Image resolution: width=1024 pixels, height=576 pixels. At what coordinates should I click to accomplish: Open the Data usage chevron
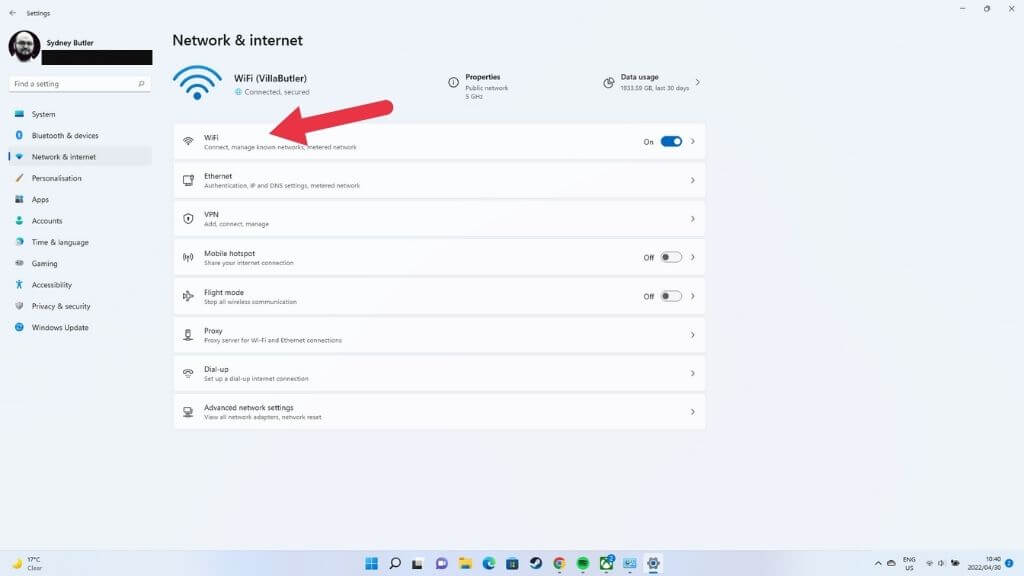coord(697,82)
